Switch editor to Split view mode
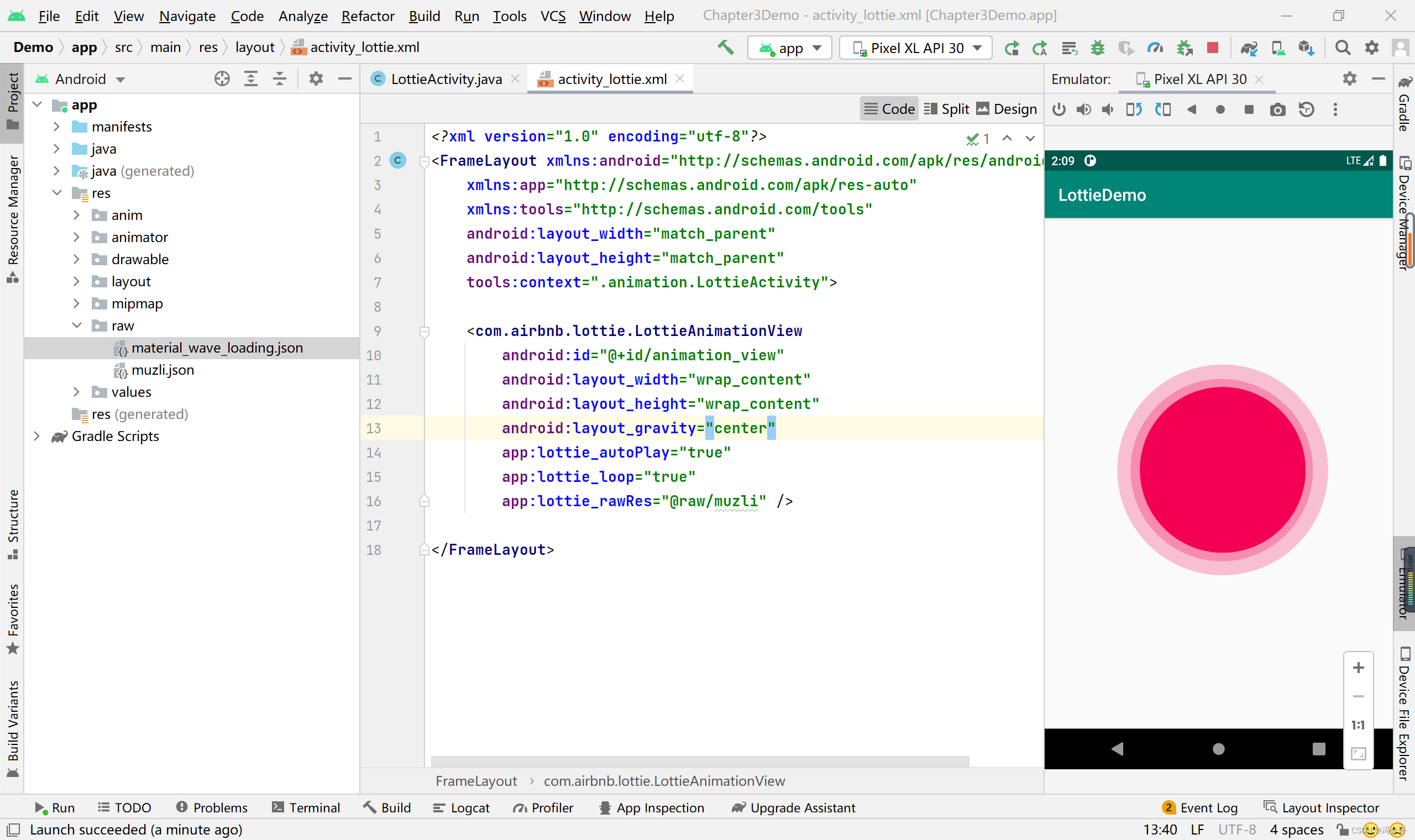 coord(947,109)
